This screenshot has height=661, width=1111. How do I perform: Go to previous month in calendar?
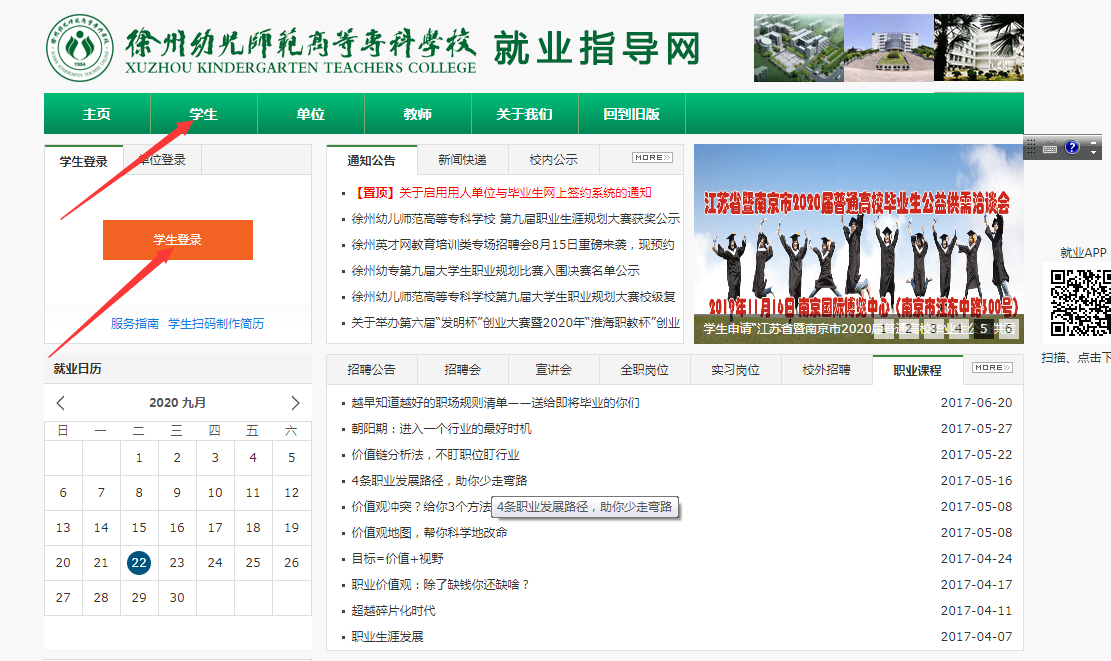pos(61,403)
